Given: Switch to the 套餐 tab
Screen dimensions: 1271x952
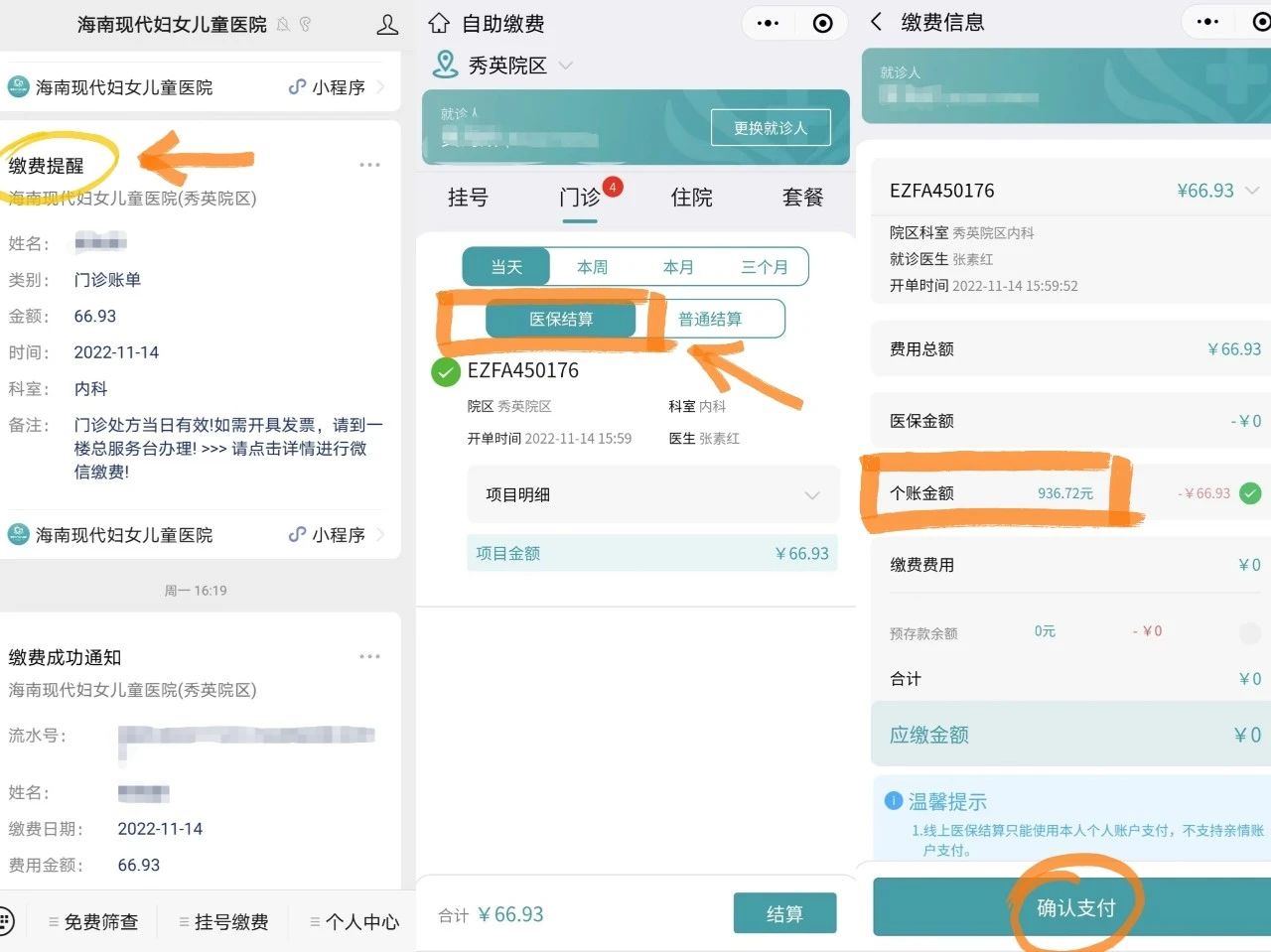Looking at the screenshot, I should click(803, 198).
